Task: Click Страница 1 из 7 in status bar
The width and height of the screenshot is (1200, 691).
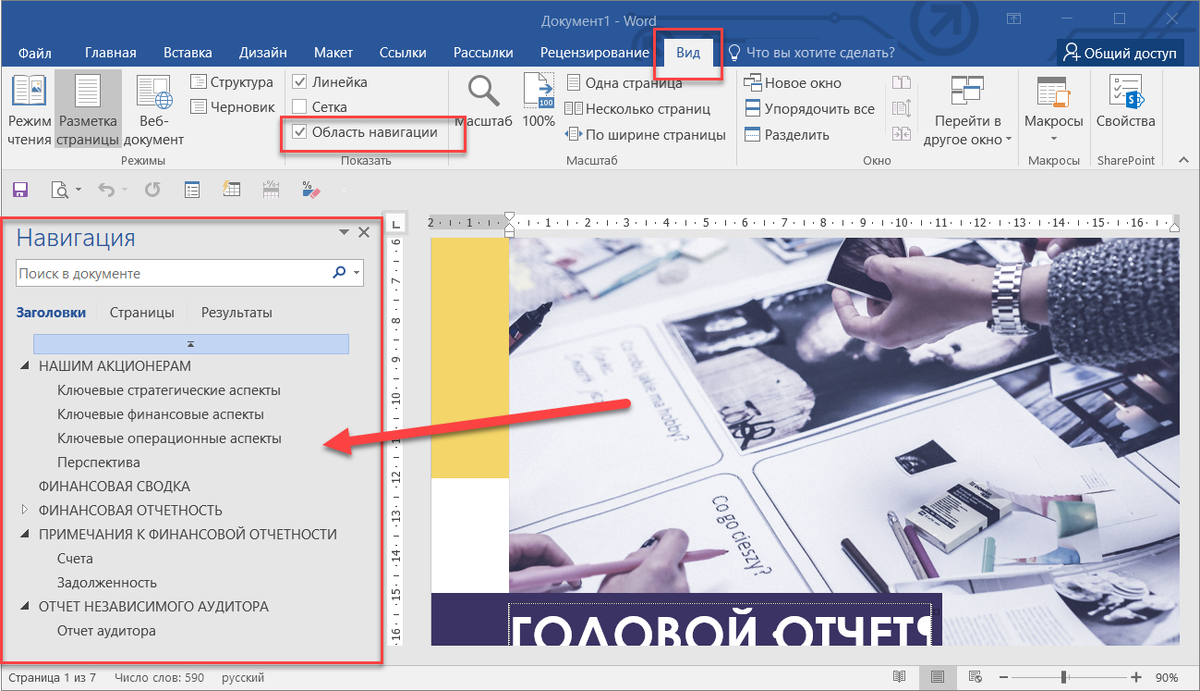Action: [52, 677]
